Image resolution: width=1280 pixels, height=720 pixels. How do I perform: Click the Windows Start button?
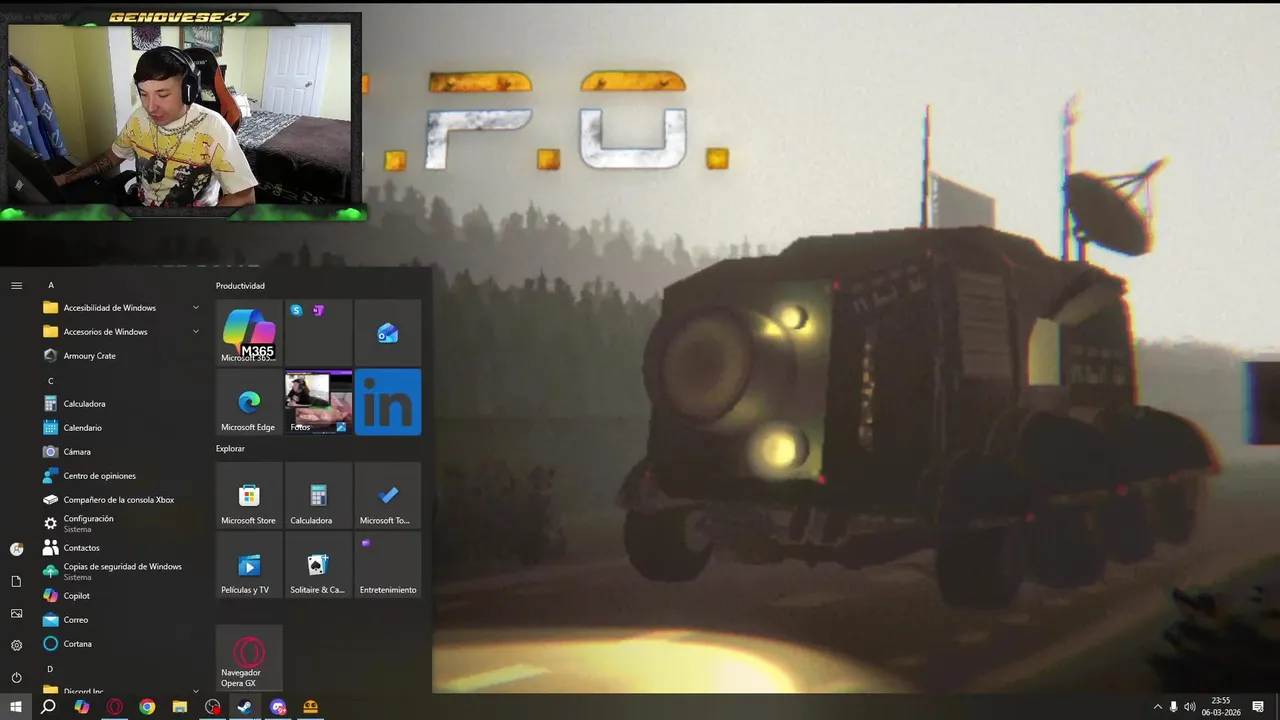(x=16, y=707)
